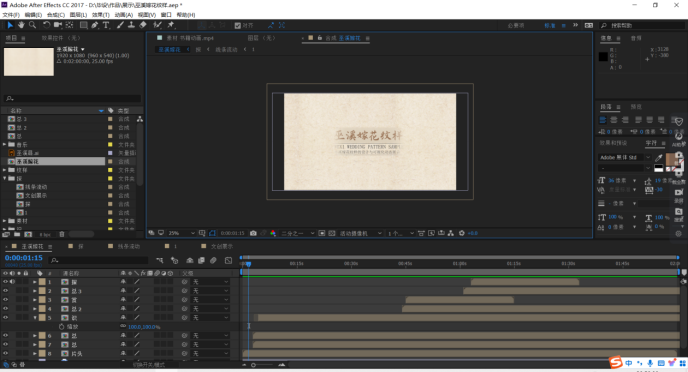Viewport: 688px width, 372px height.
Task: Select the Zoom magnifier tool
Action: point(32,25)
